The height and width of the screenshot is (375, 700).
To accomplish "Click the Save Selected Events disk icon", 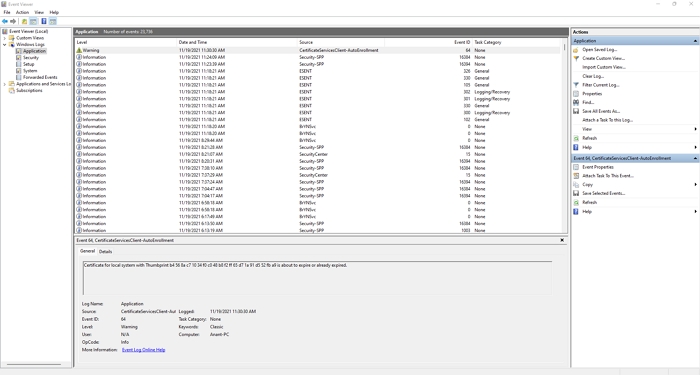I will 576,193.
